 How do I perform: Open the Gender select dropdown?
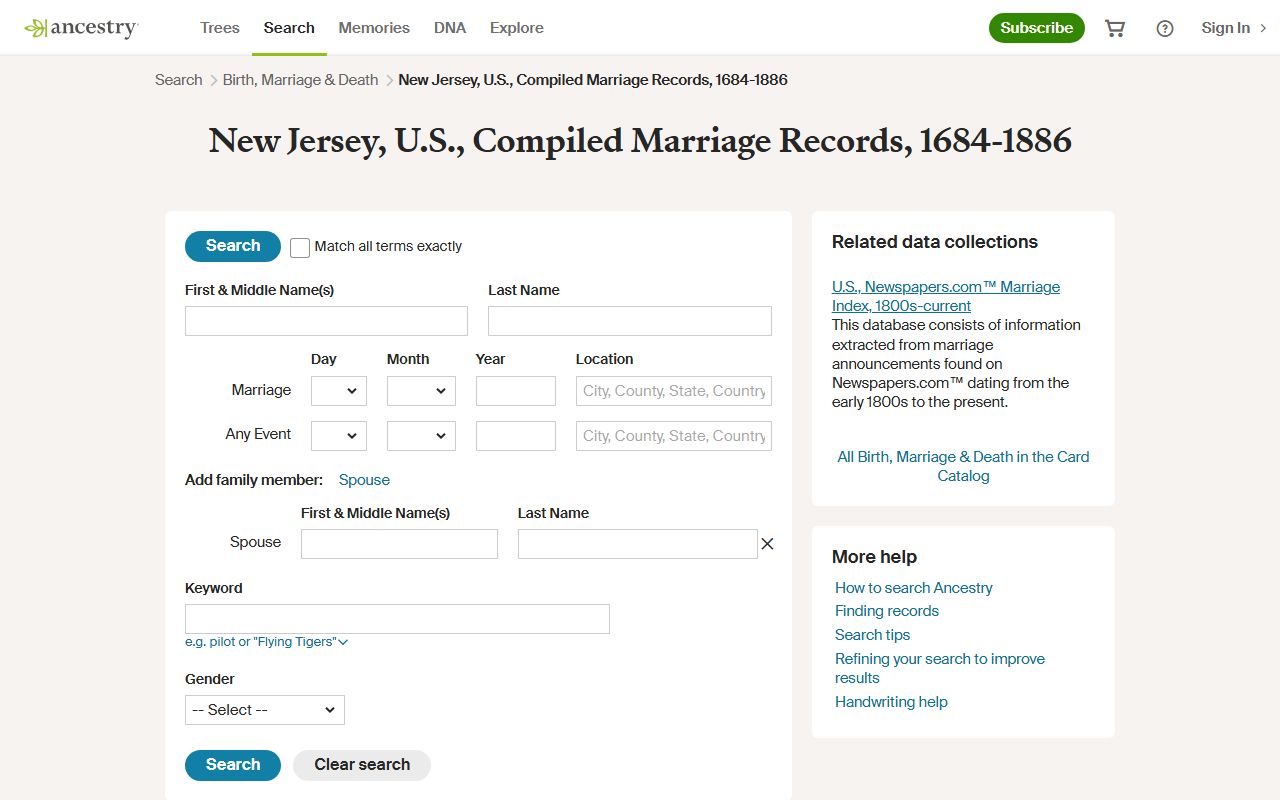point(265,710)
